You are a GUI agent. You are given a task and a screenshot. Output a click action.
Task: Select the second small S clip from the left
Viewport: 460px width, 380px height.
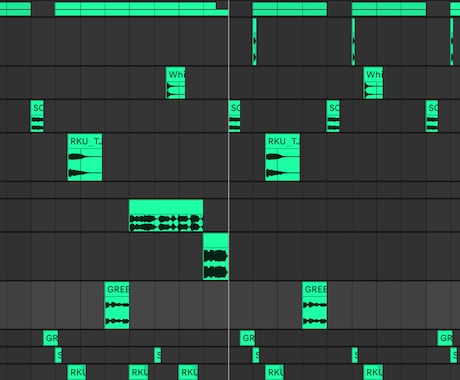pos(158,355)
